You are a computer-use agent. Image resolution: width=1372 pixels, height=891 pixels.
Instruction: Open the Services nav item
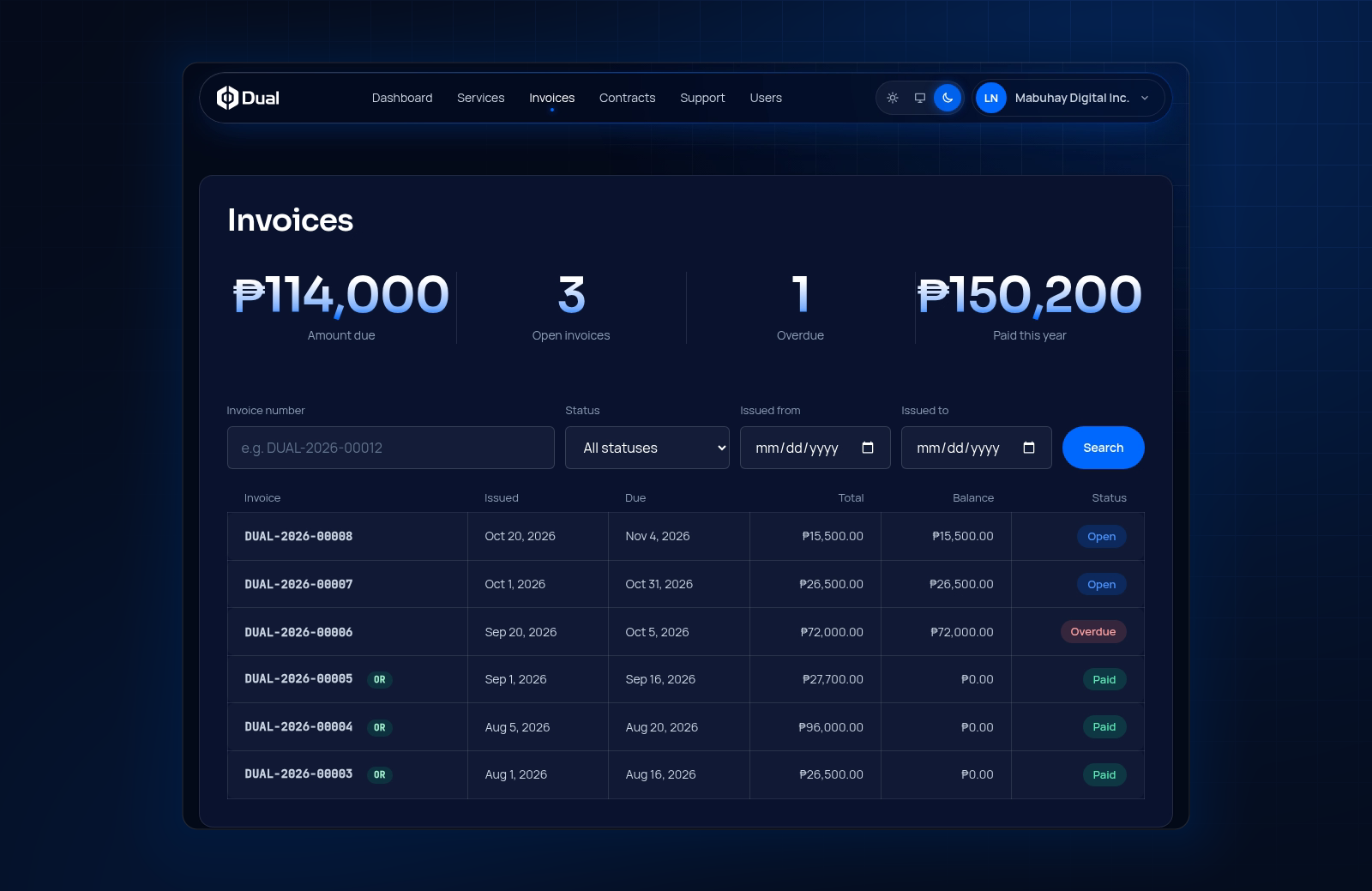click(481, 98)
